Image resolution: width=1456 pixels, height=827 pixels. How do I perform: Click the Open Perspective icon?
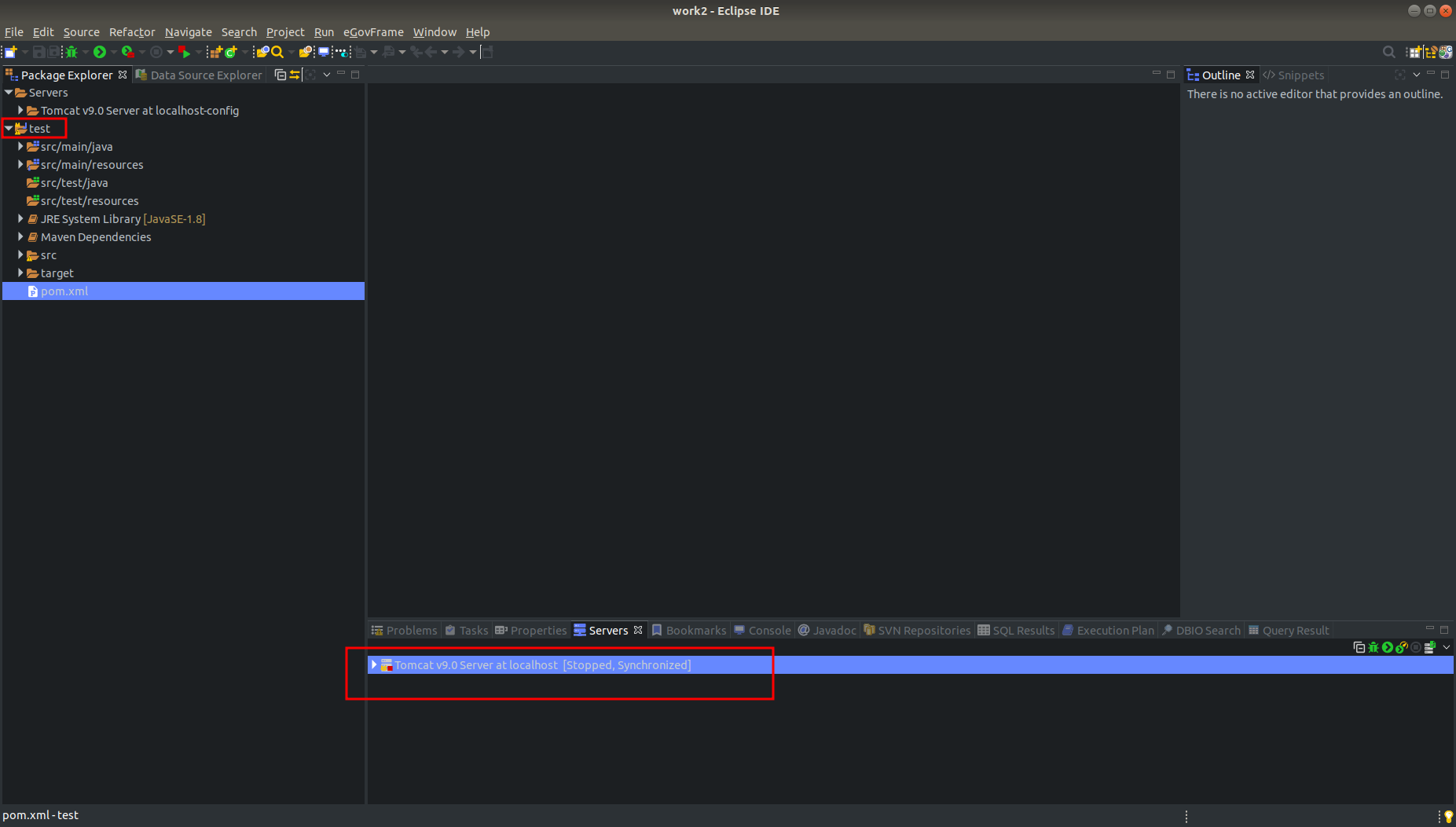(1414, 52)
